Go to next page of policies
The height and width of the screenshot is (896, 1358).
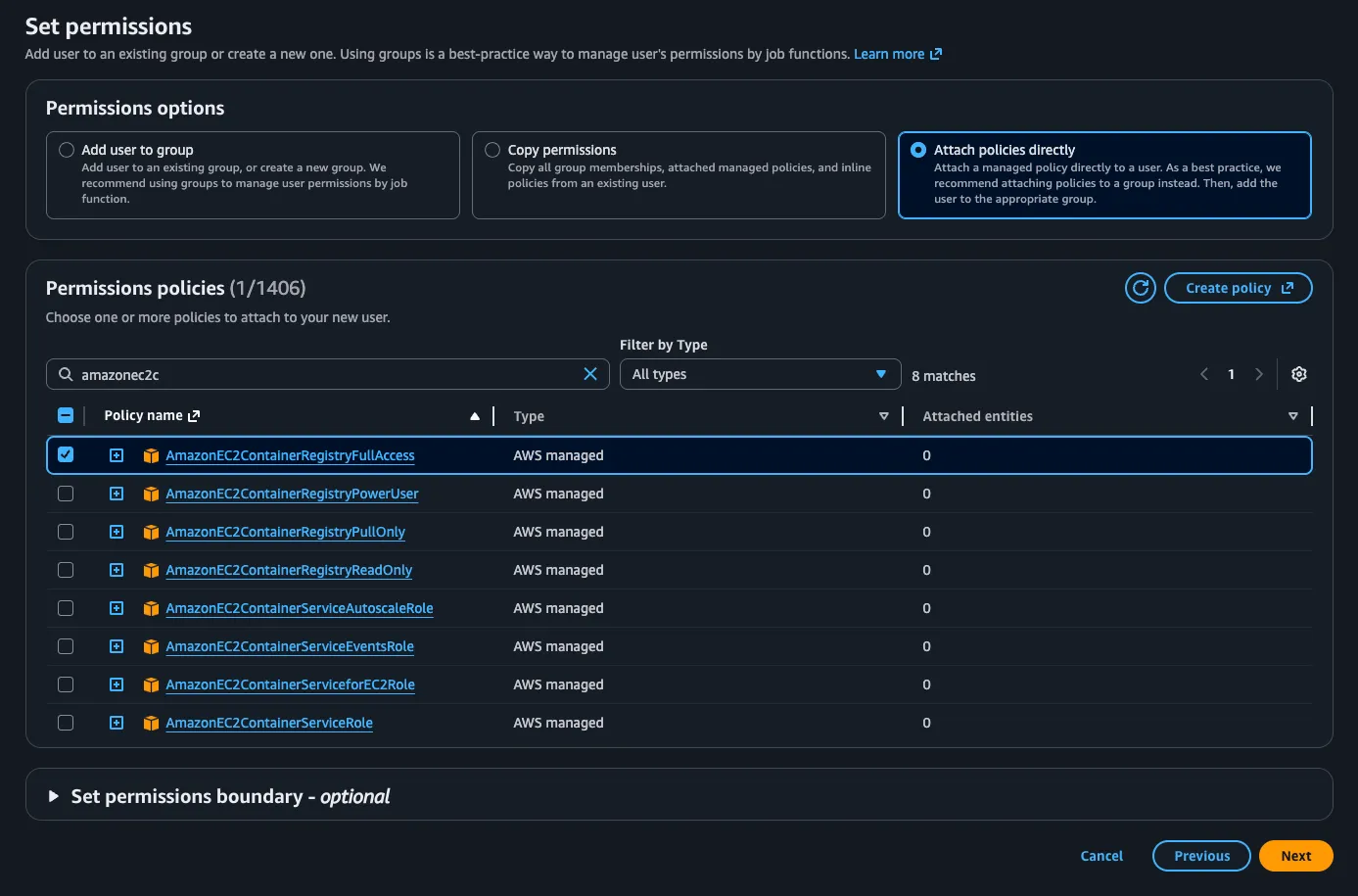[1258, 374]
